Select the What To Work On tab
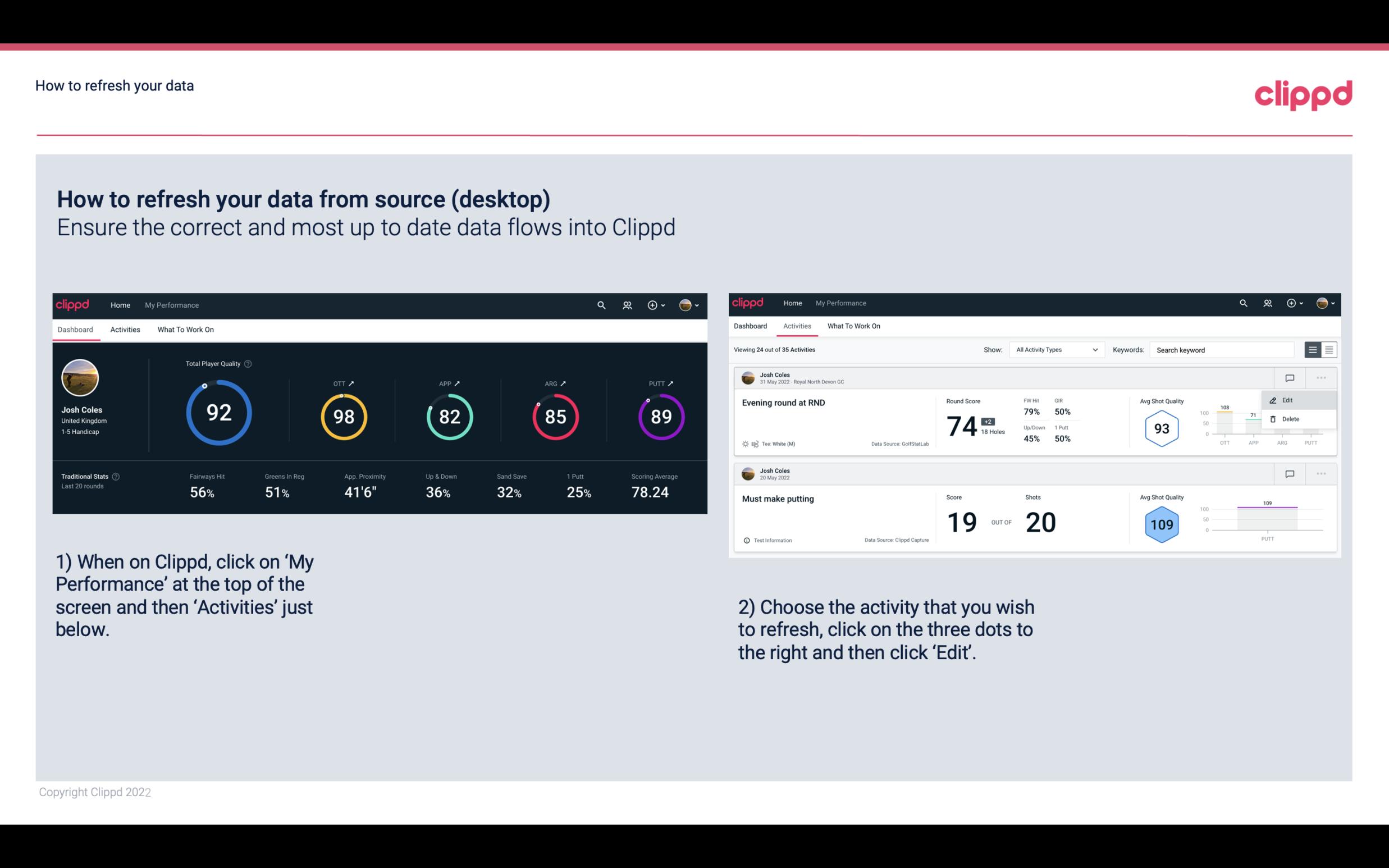The image size is (1389, 868). 185,329
